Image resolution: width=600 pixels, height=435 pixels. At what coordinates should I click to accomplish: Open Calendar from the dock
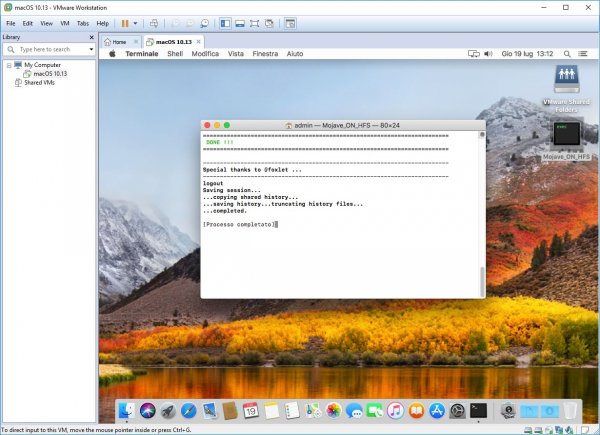251,411
